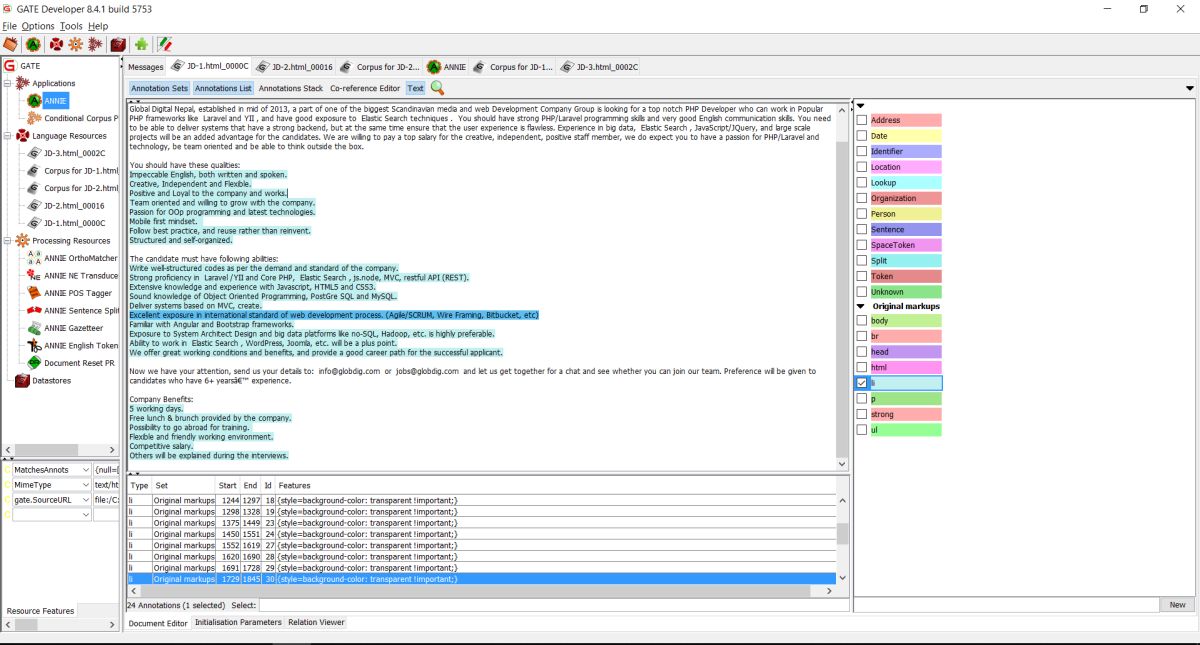Click the New annotation set button
Viewport: 1200px width, 645px height.
pos(1177,605)
